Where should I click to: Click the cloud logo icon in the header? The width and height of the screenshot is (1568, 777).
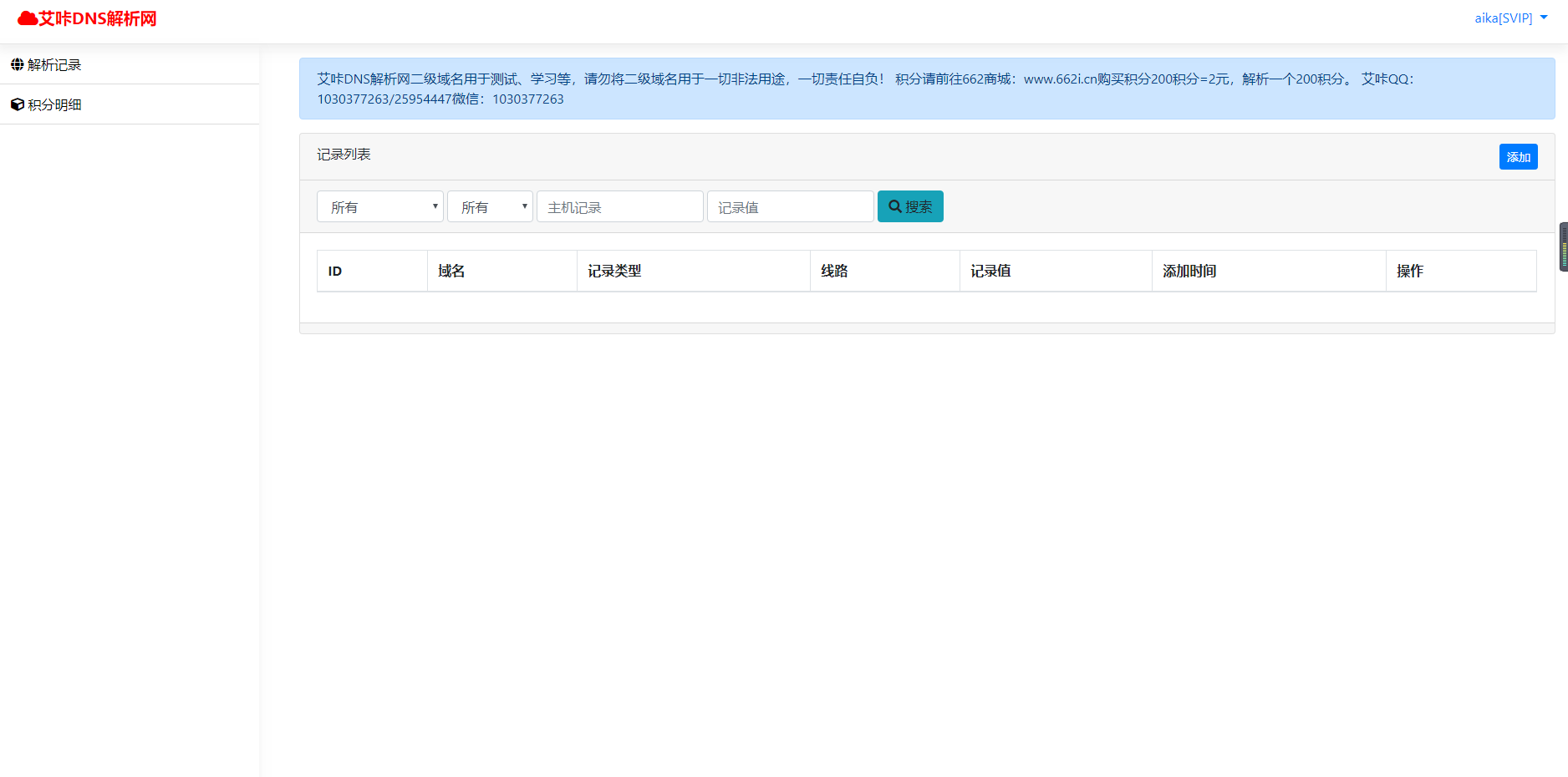(26, 17)
